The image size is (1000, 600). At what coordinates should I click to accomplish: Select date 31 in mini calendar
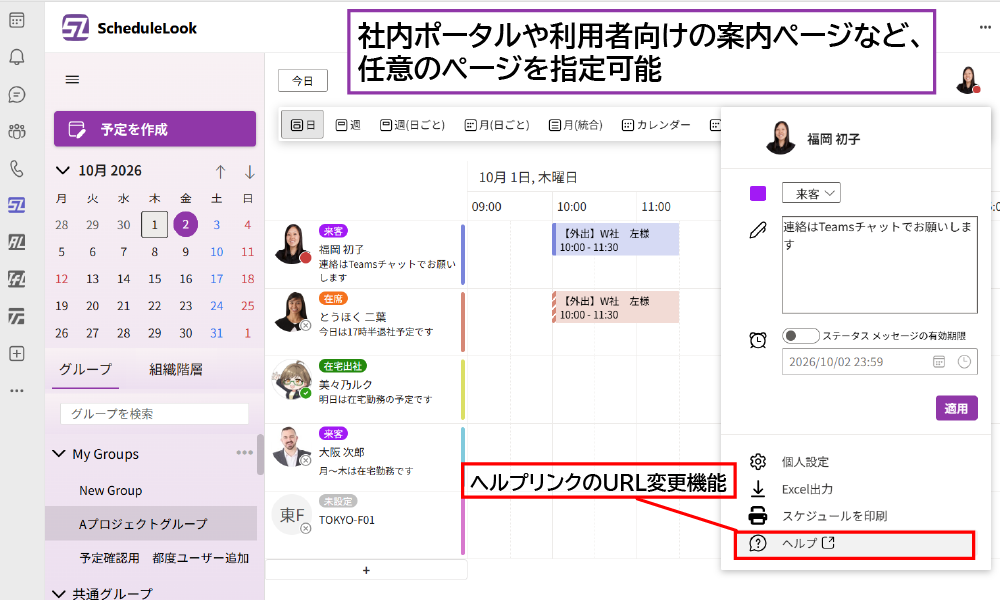217,333
